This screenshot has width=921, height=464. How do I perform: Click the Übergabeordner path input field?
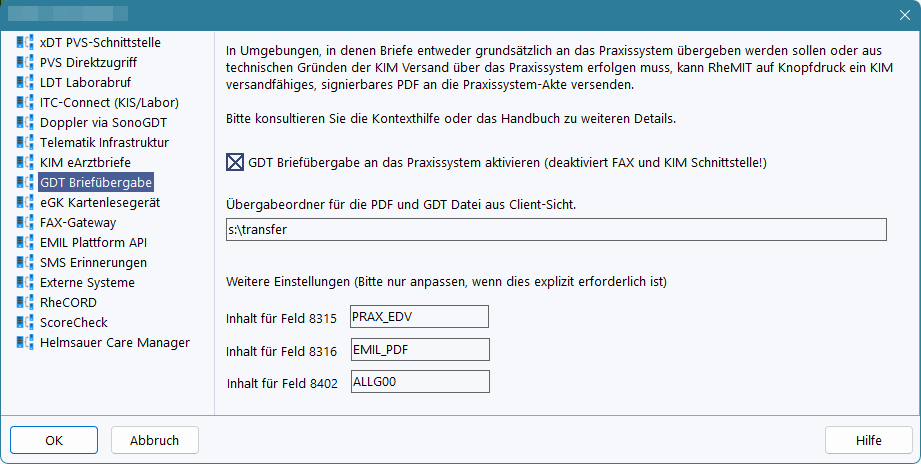pyautogui.click(x=556, y=230)
